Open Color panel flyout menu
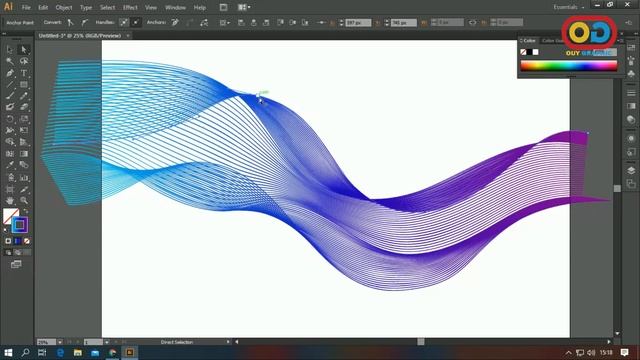The height and width of the screenshot is (360, 640). [x=621, y=41]
